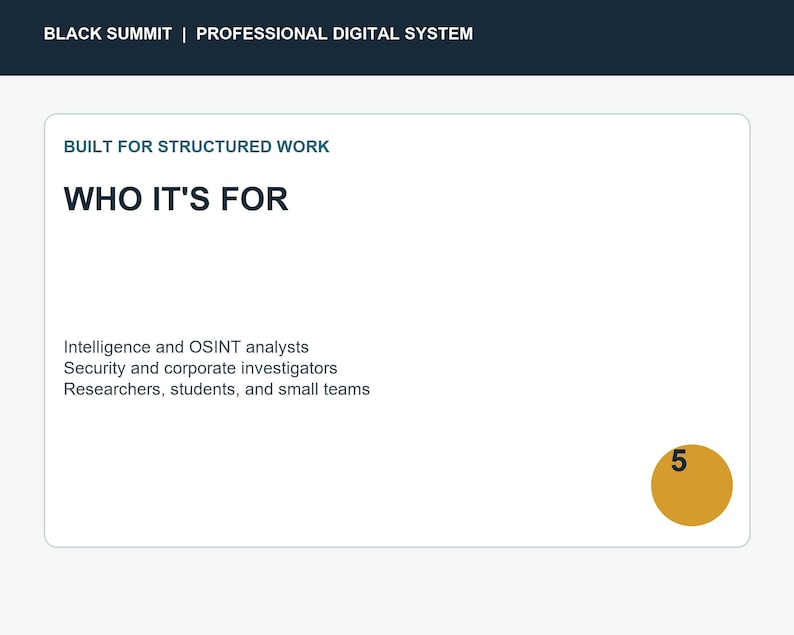Click the PROFESSIONAL DIGITAL SYSTEM header text
794x635 pixels.
pyautogui.click(x=334, y=34)
